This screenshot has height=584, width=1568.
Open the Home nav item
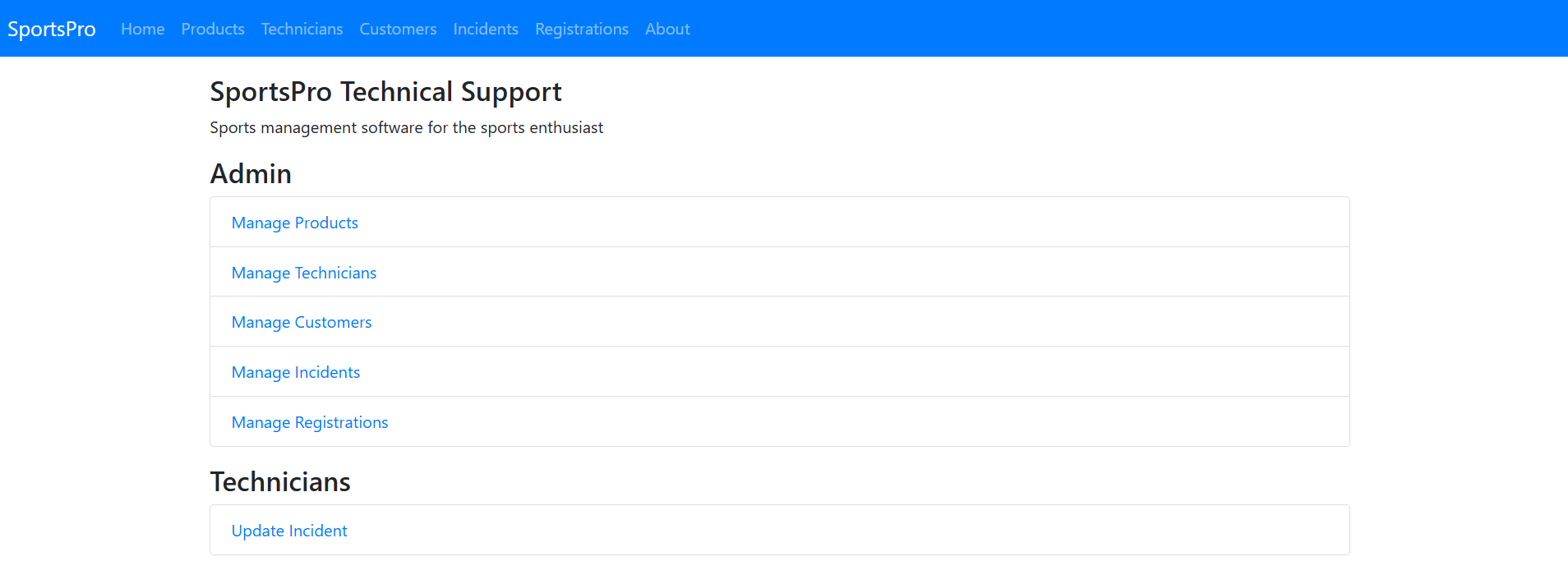pos(143,29)
